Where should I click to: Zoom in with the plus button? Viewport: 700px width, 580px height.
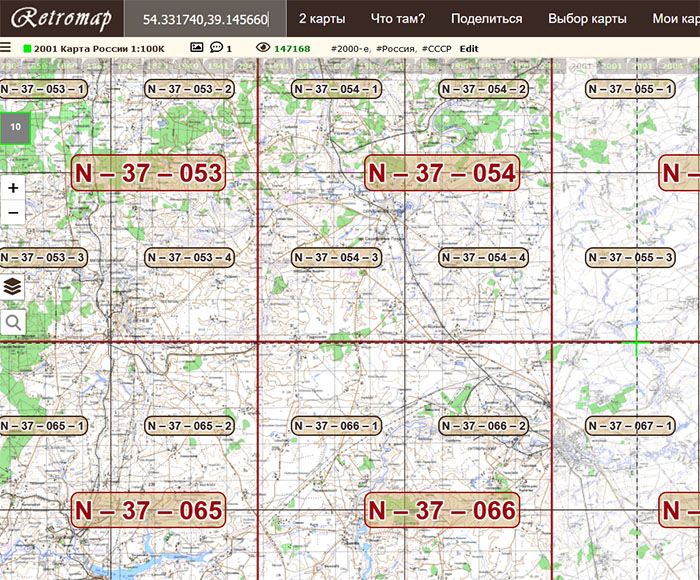[13, 188]
